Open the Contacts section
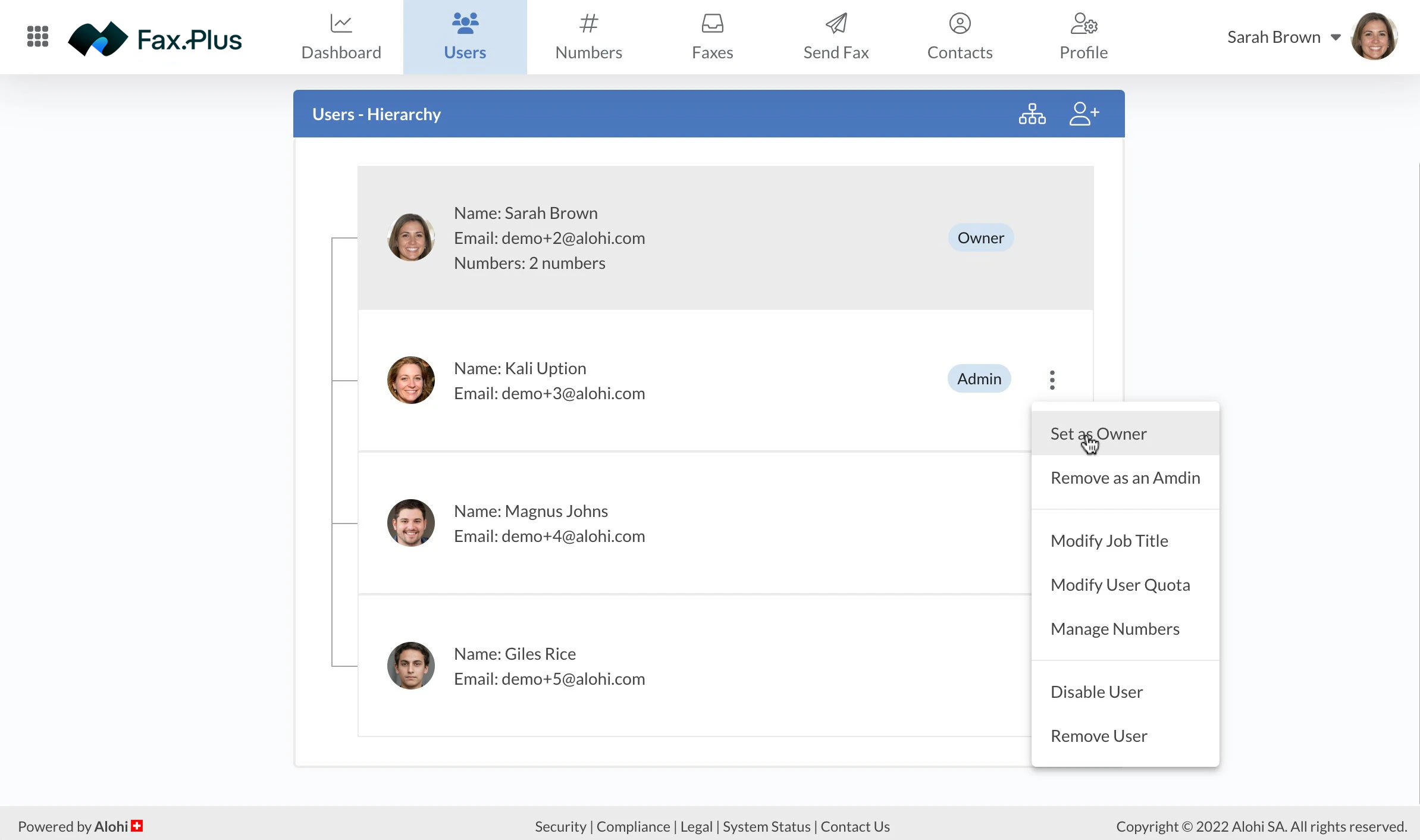The image size is (1420, 840). click(959, 37)
